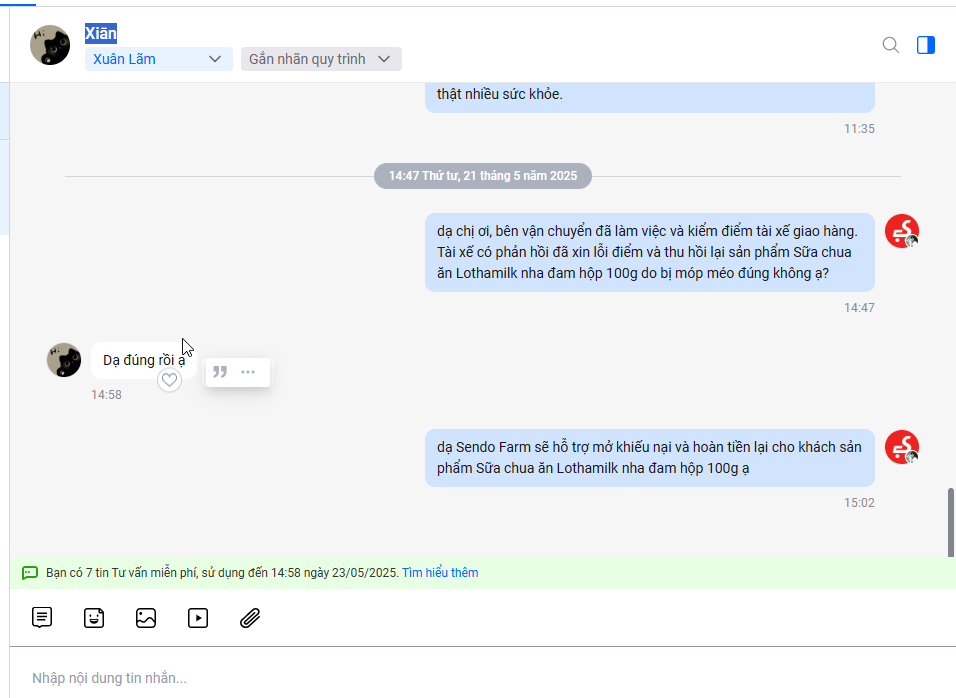The width and height of the screenshot is (956, 698).
Task: React with heart to 'Dạ đúng rồi ạ'
Action: point(169,380)
